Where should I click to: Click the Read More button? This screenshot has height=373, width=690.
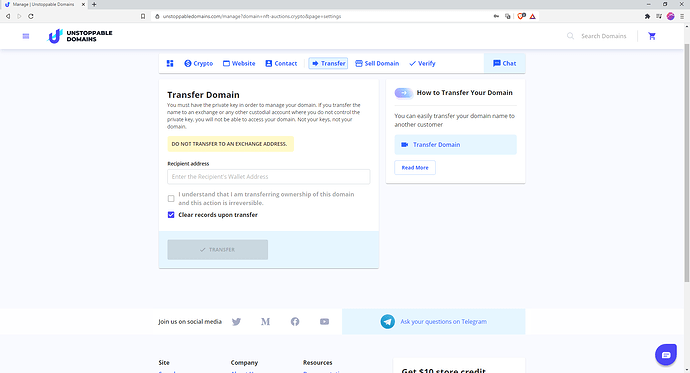click(415, 168)
